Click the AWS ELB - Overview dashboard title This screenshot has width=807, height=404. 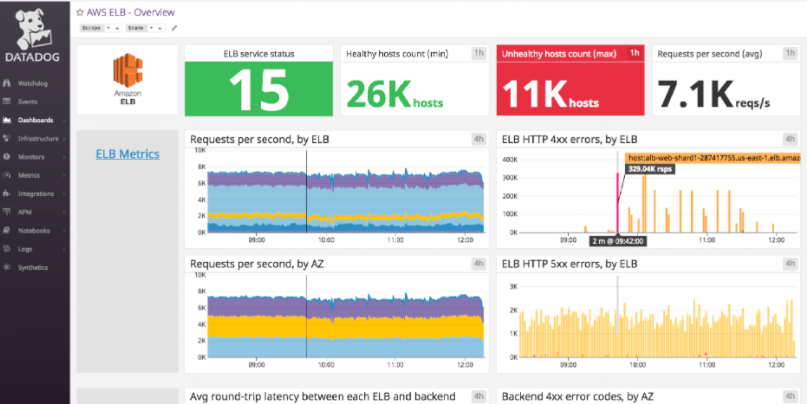[130, 12]
